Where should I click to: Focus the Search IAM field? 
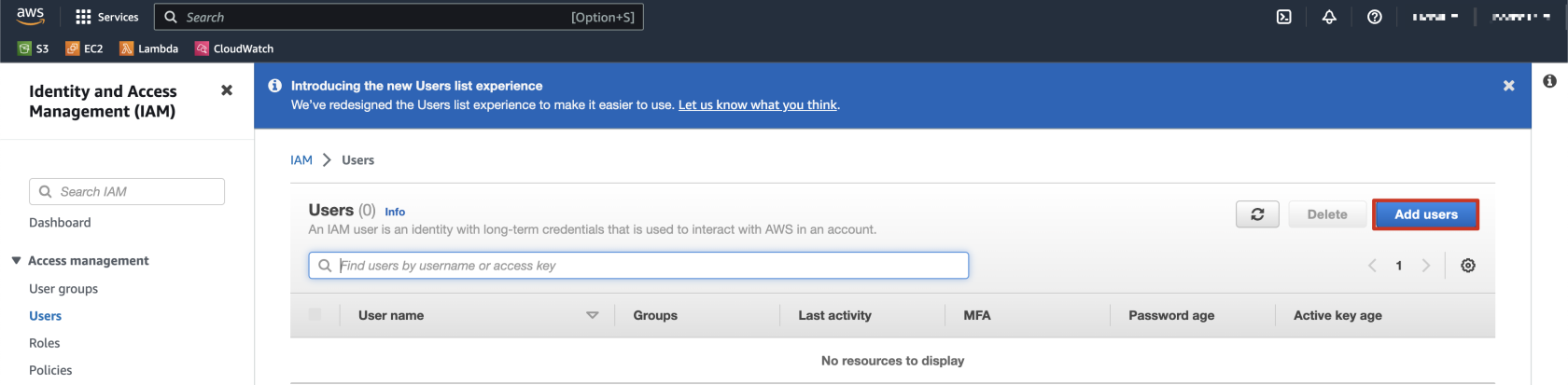click(127, 191)
